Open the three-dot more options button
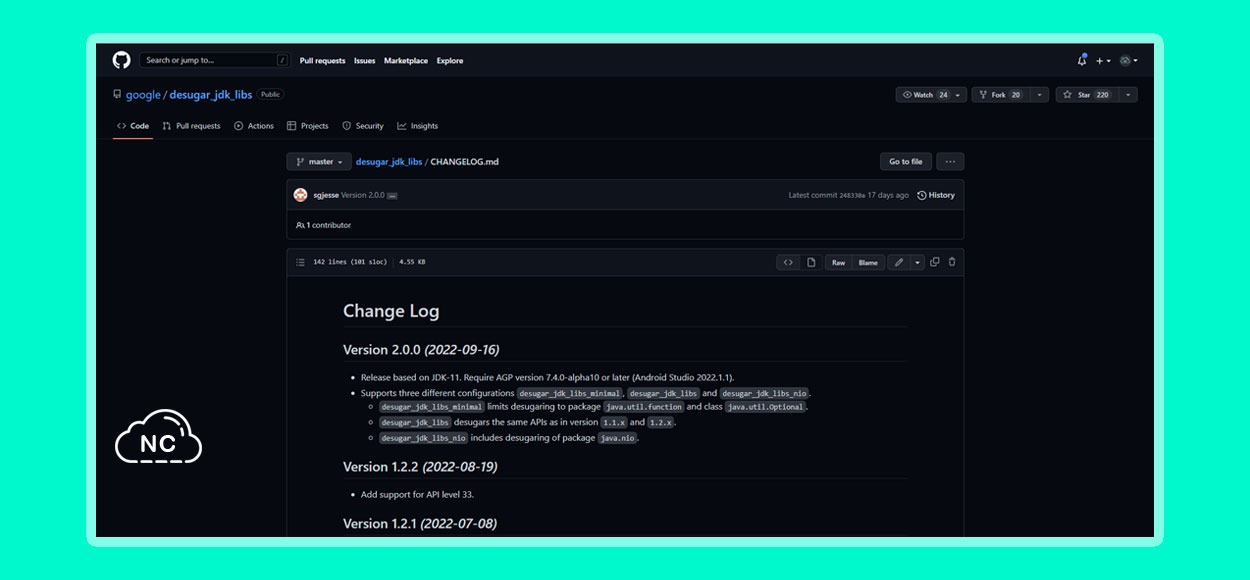 (950, 162)
